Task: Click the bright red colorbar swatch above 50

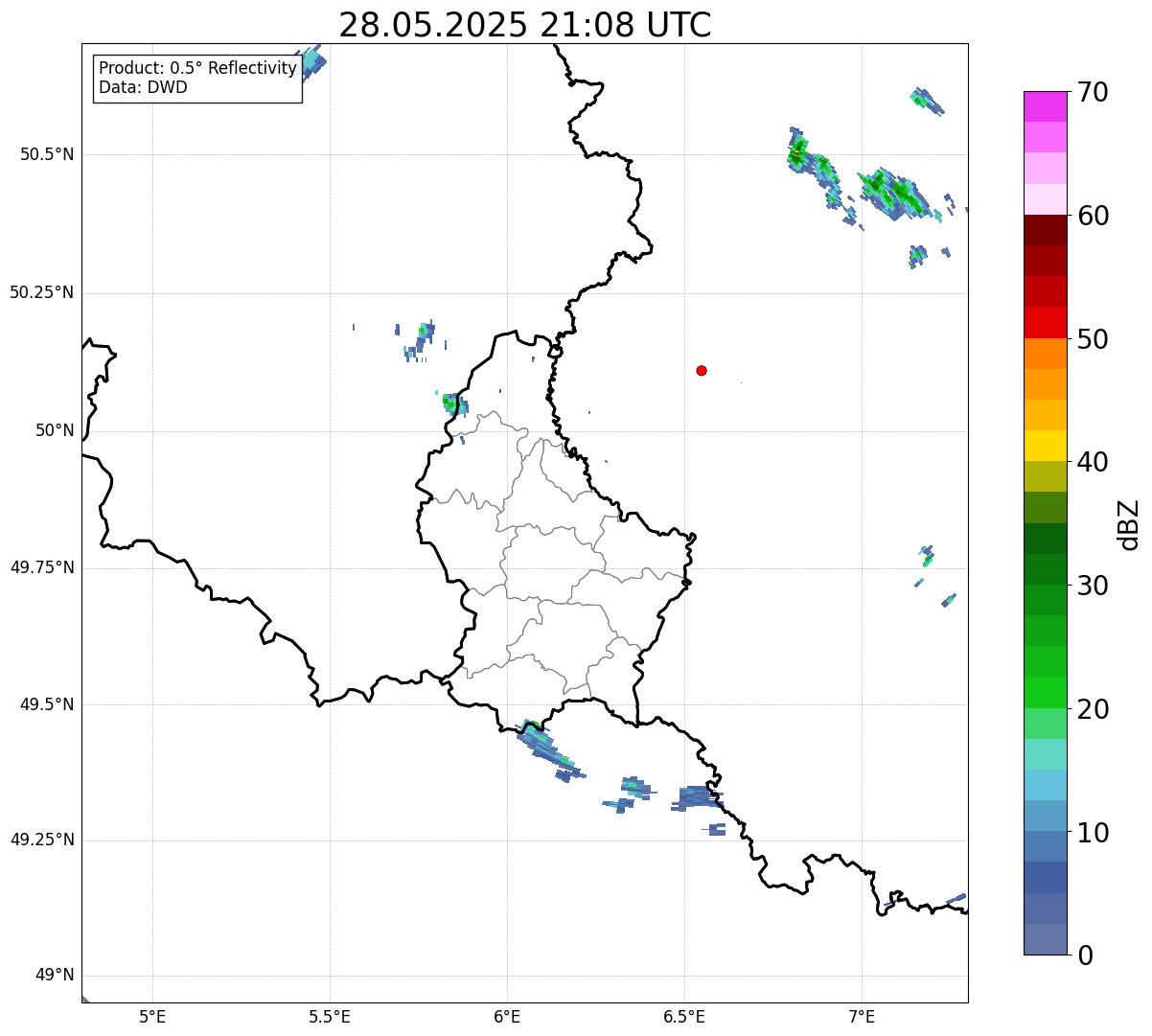Action: click(x=1046, y=322)
